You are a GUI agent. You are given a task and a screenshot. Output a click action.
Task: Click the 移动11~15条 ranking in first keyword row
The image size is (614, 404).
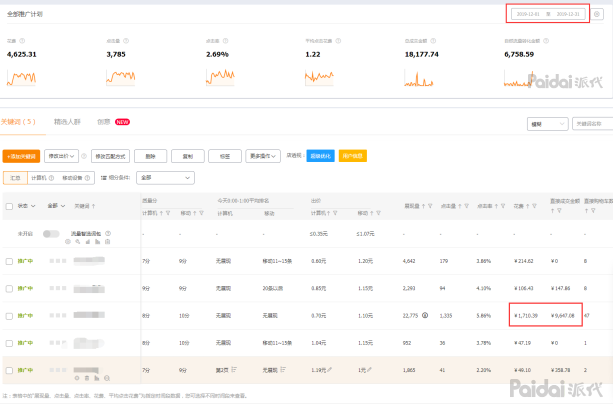(x=277, y=261)
